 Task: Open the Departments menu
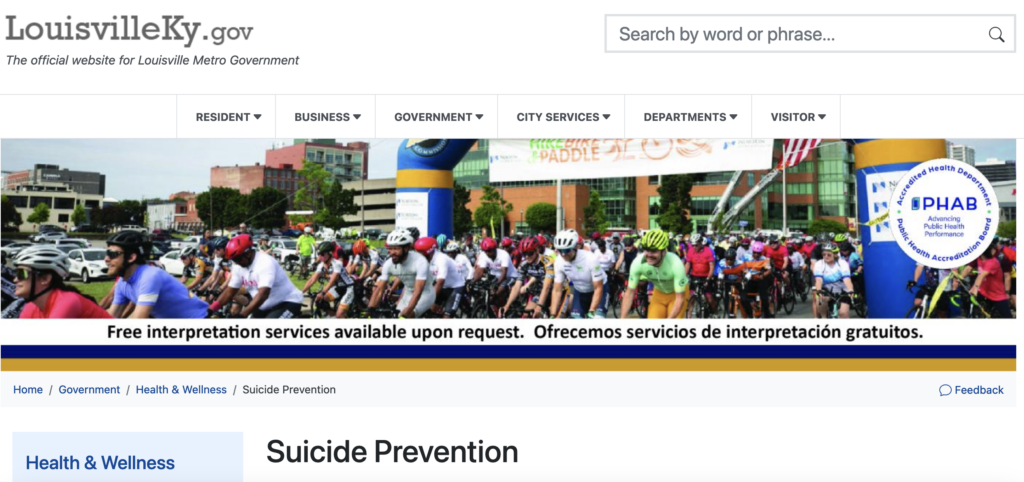coord(690,117)
